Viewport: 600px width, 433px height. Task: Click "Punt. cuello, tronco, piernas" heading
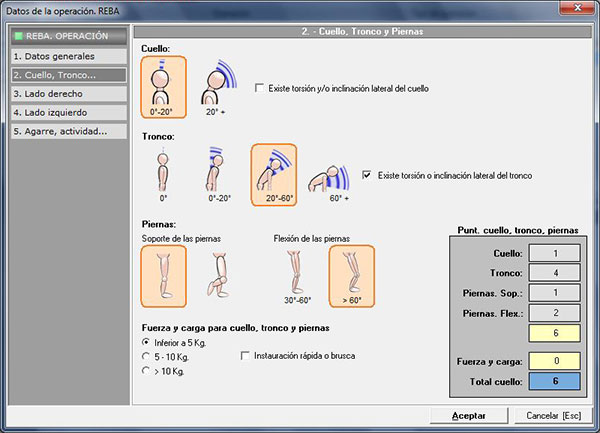pos(518,230)
